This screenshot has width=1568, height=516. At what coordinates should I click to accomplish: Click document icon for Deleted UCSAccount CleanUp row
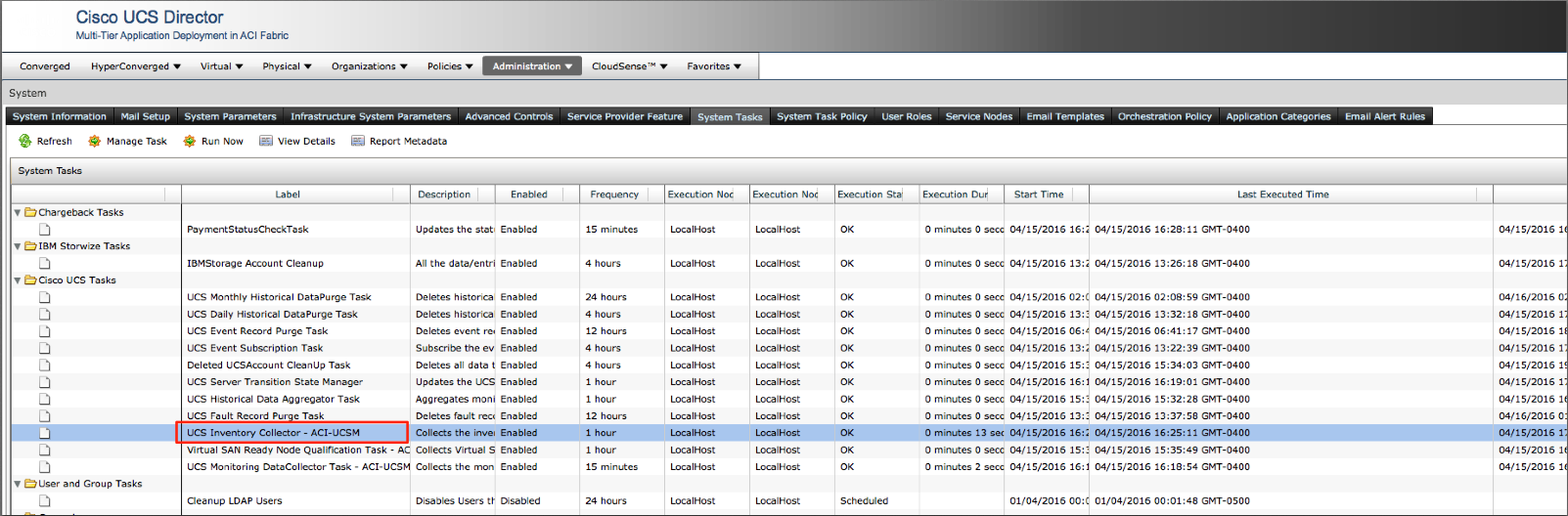[x=45, y=365]
